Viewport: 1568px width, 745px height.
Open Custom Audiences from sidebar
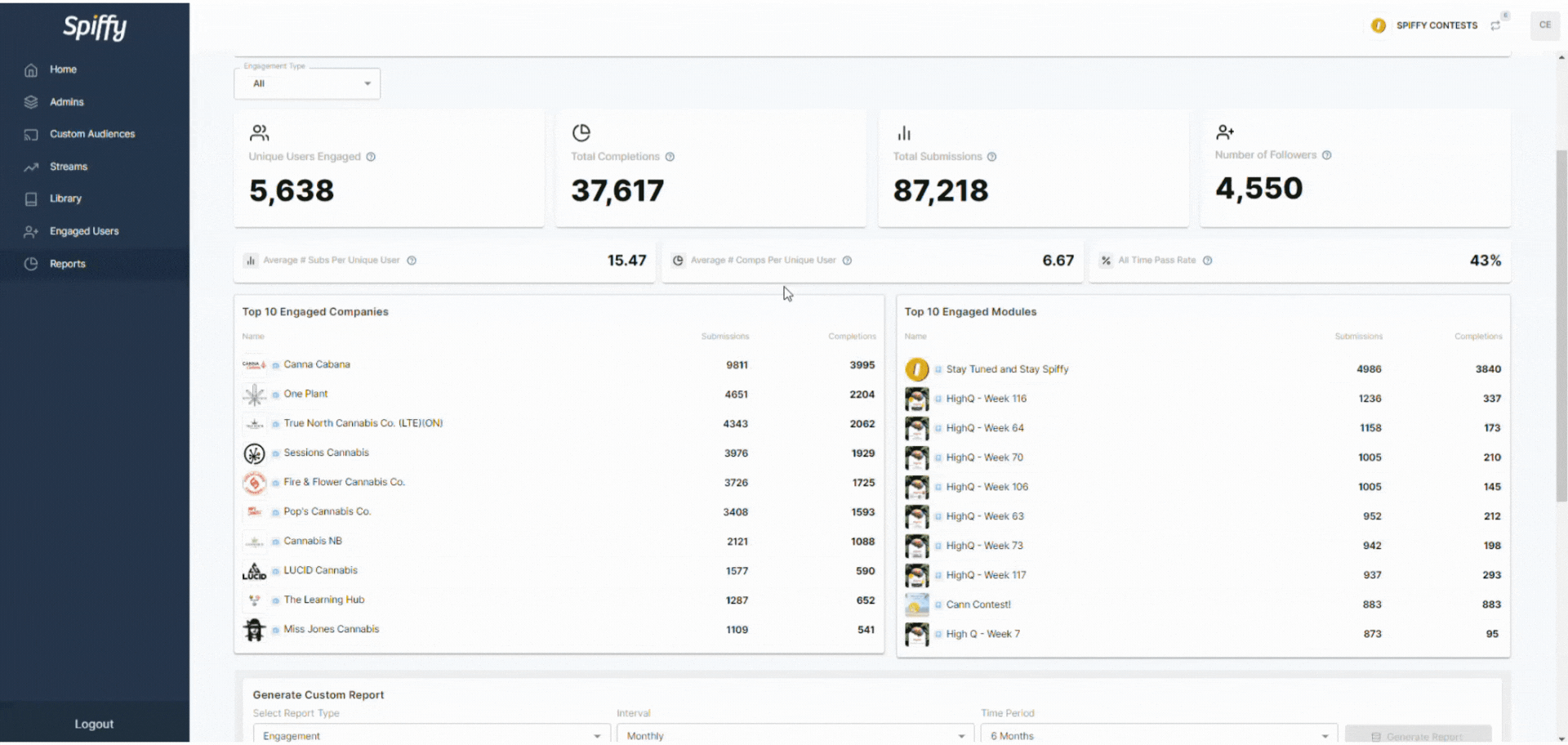[92, 134]
